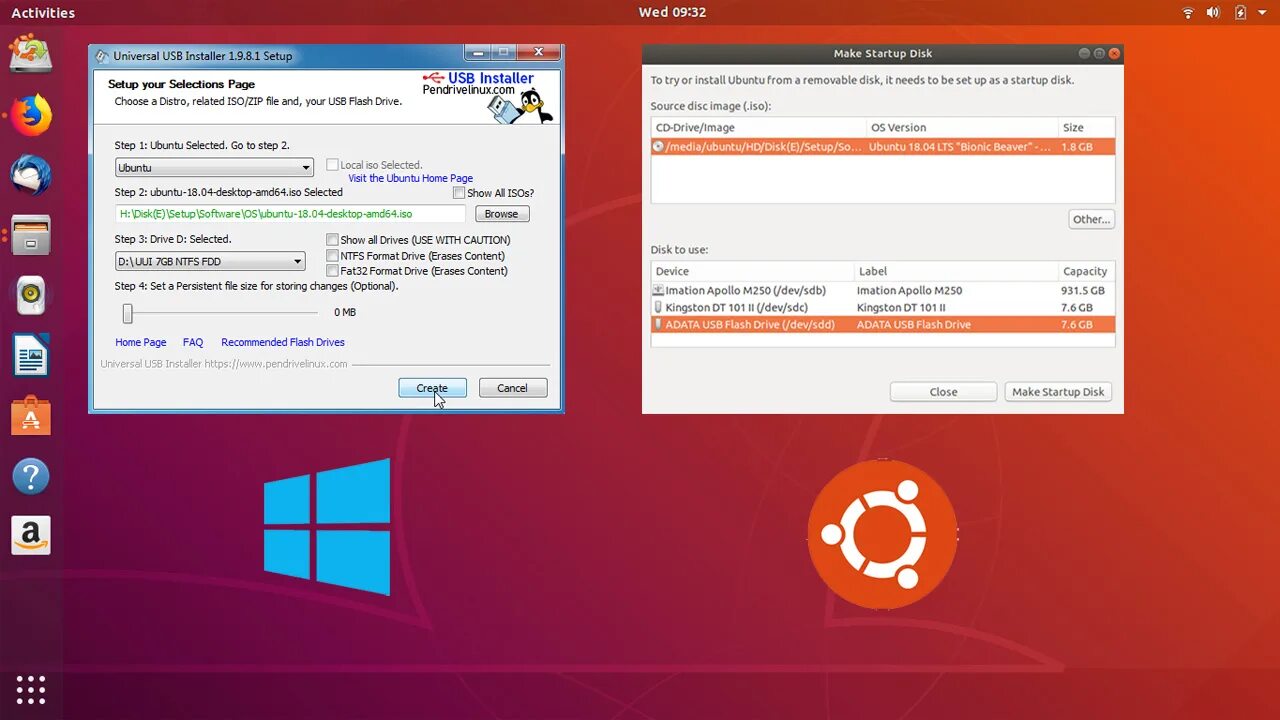
Task: Open the Help question mark icon
Action: pos(31,476)
